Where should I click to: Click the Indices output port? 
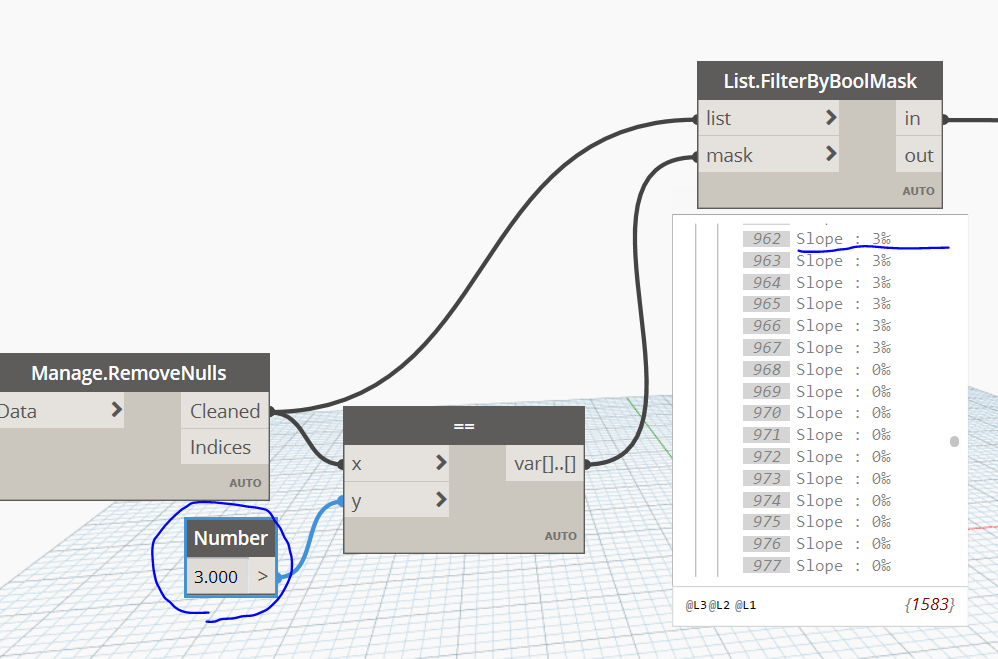225,447
